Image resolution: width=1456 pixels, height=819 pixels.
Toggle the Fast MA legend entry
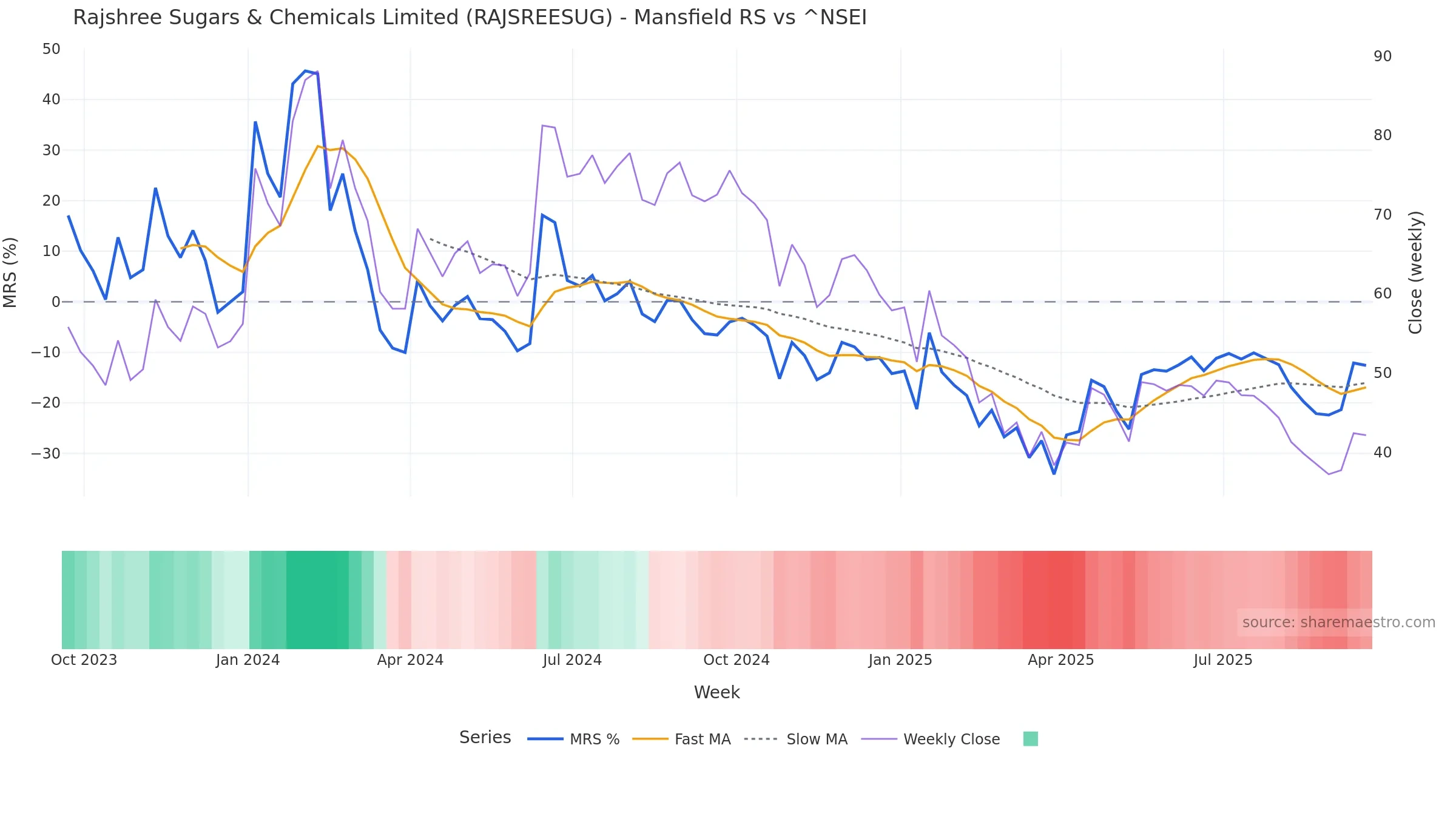point(681,739)
